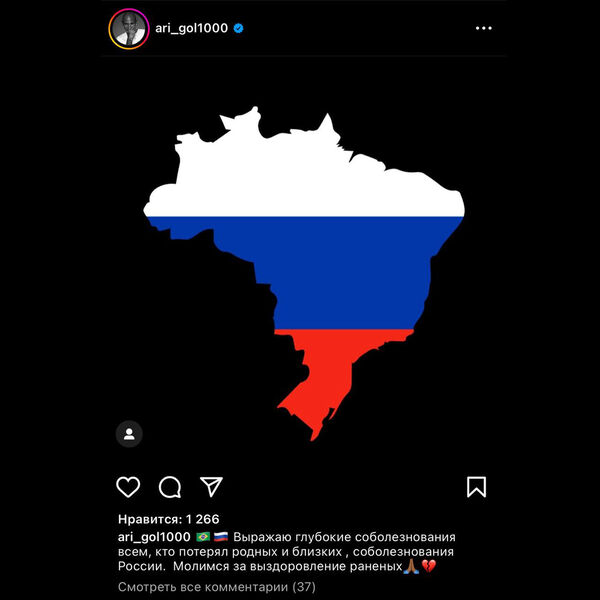Click the Brazil flag emoji in caption

pos(203,537)
